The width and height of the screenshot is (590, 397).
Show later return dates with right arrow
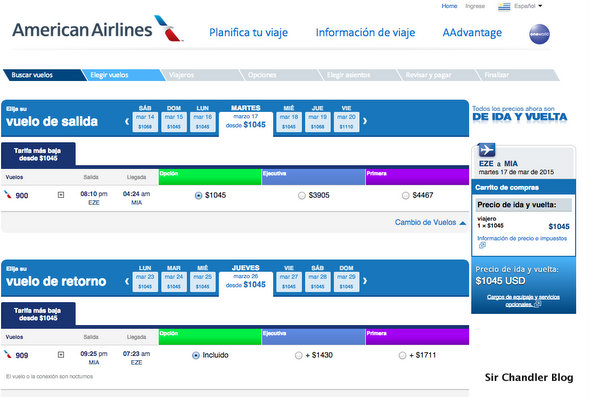click(365, 281)
